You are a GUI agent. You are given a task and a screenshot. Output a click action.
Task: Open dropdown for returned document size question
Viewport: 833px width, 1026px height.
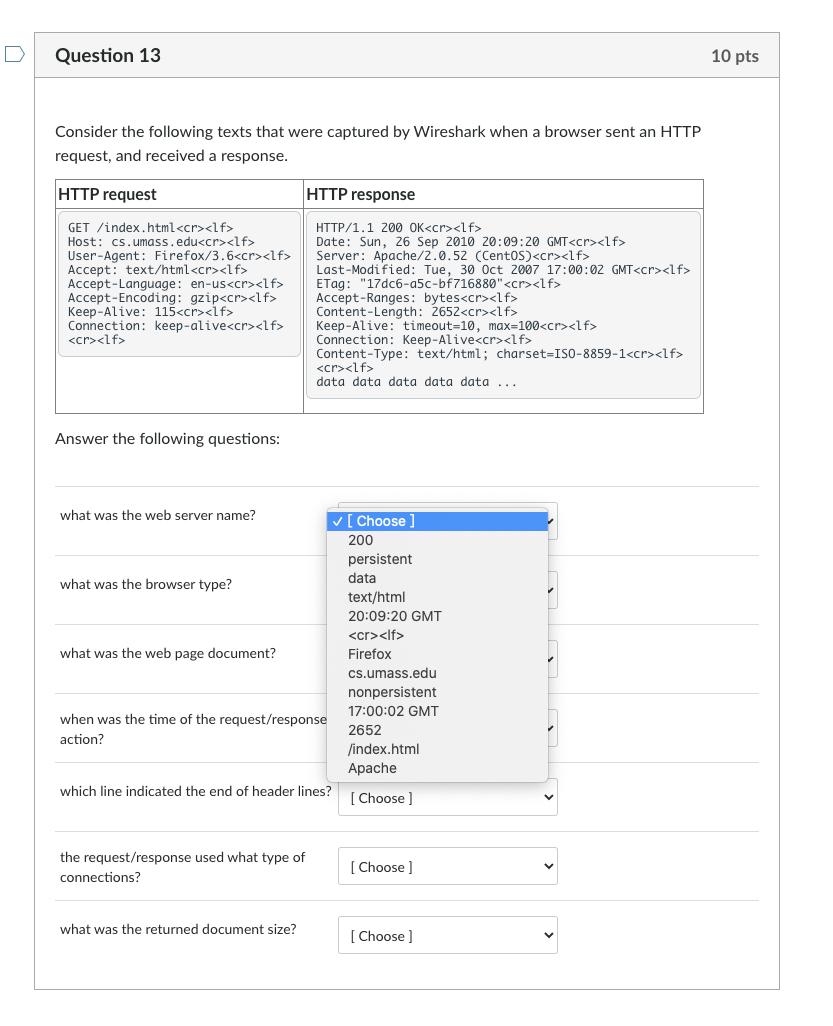coord(448,935)
